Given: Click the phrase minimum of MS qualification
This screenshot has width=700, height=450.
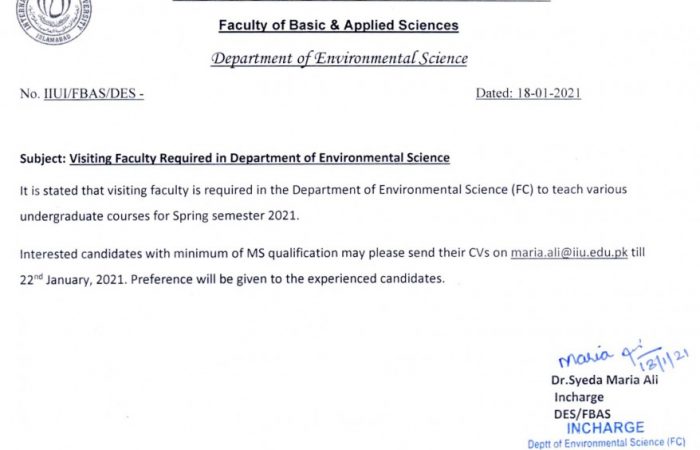Looking at the screenshot, I should pos(256,254).
